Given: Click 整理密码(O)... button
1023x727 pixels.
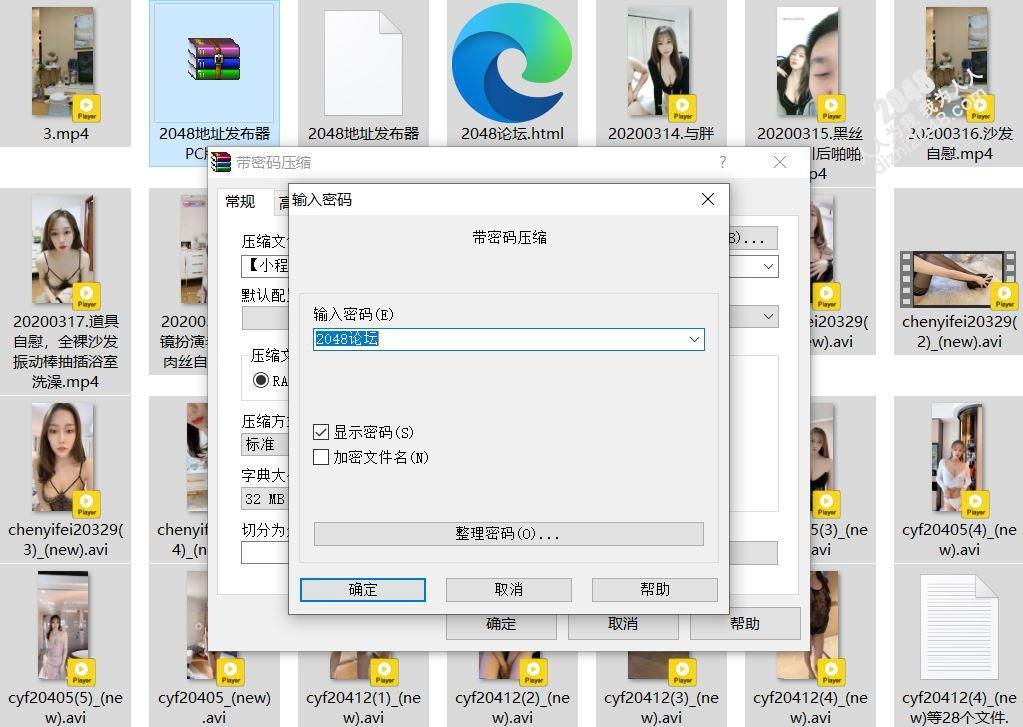Looking at the screenshot, I should [508, 534].
